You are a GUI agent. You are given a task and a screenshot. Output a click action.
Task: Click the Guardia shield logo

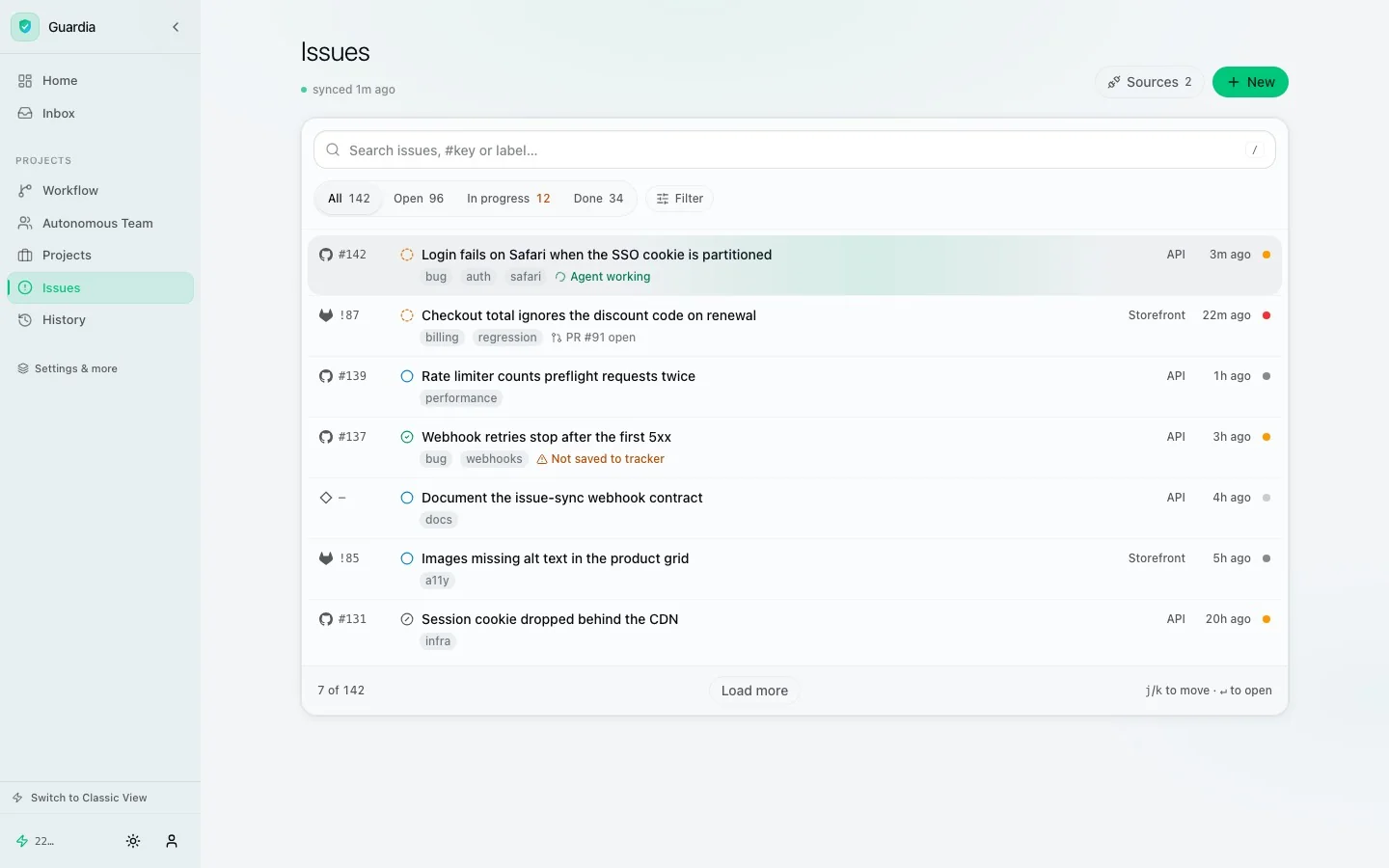point(25,27)
